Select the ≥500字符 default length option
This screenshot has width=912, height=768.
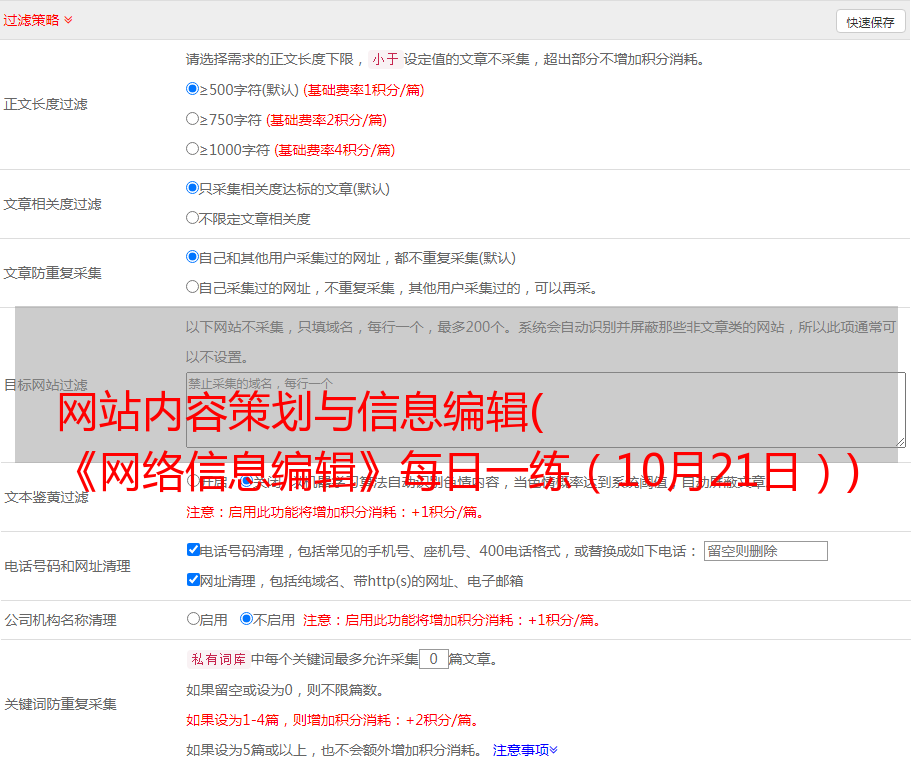[x=193, y=89]
